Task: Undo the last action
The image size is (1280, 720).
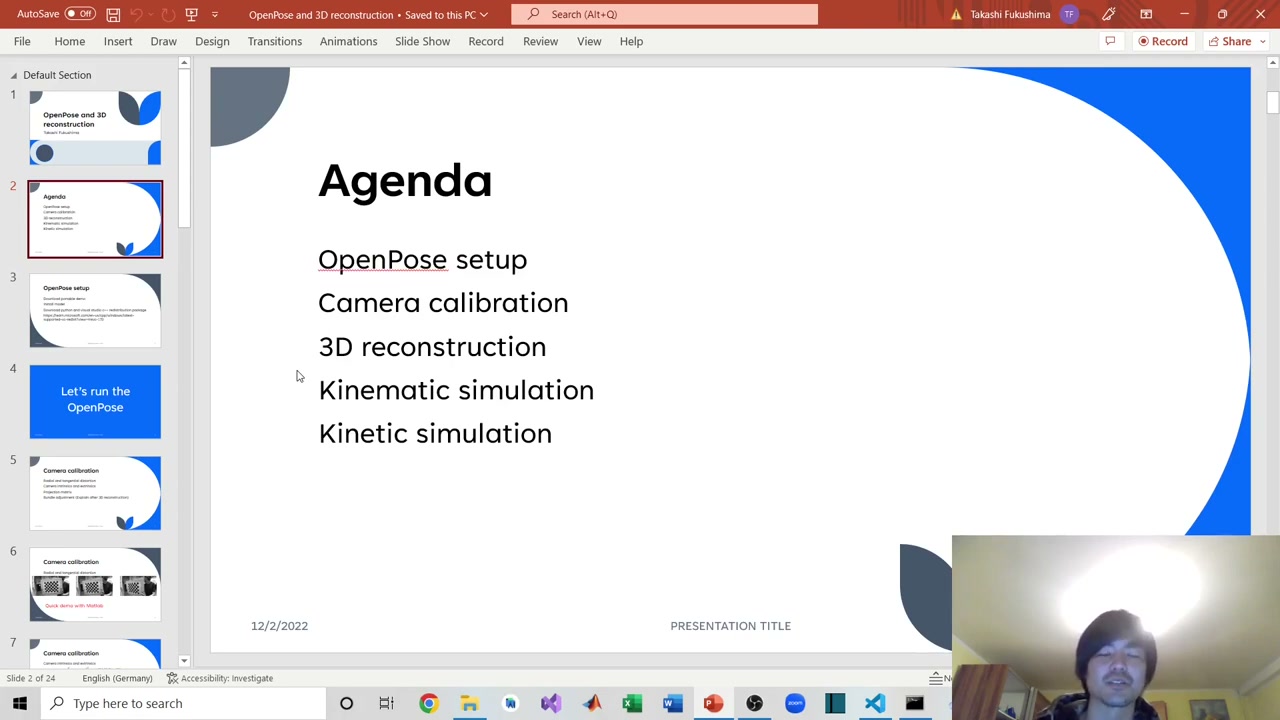Action: pos(137,14)
